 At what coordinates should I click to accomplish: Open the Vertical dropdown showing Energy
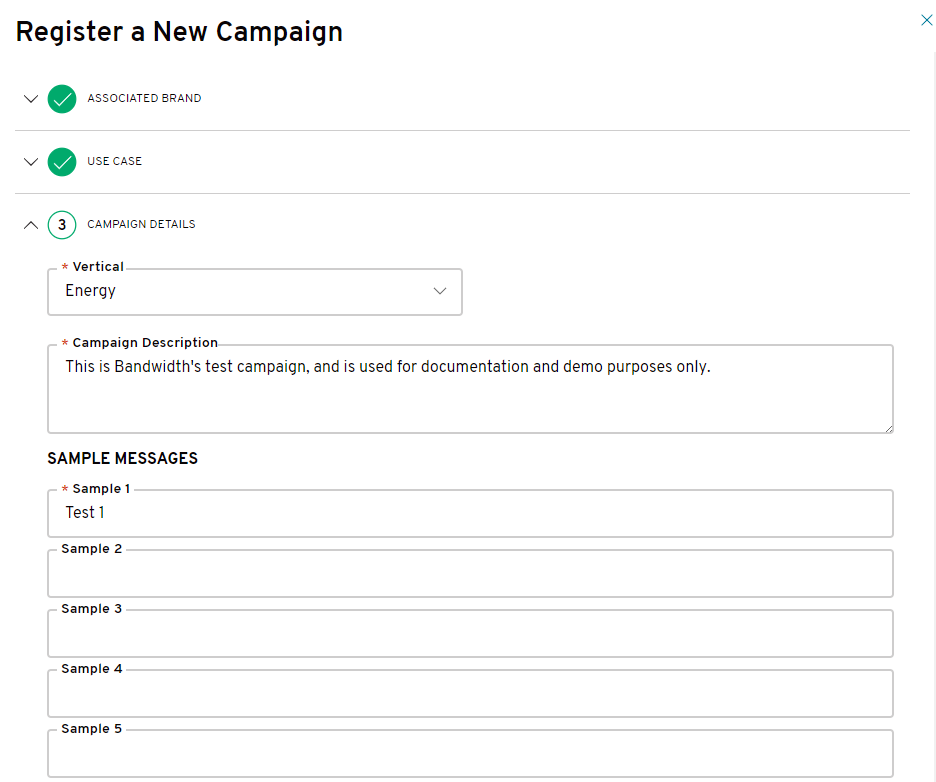coord(255,291)
